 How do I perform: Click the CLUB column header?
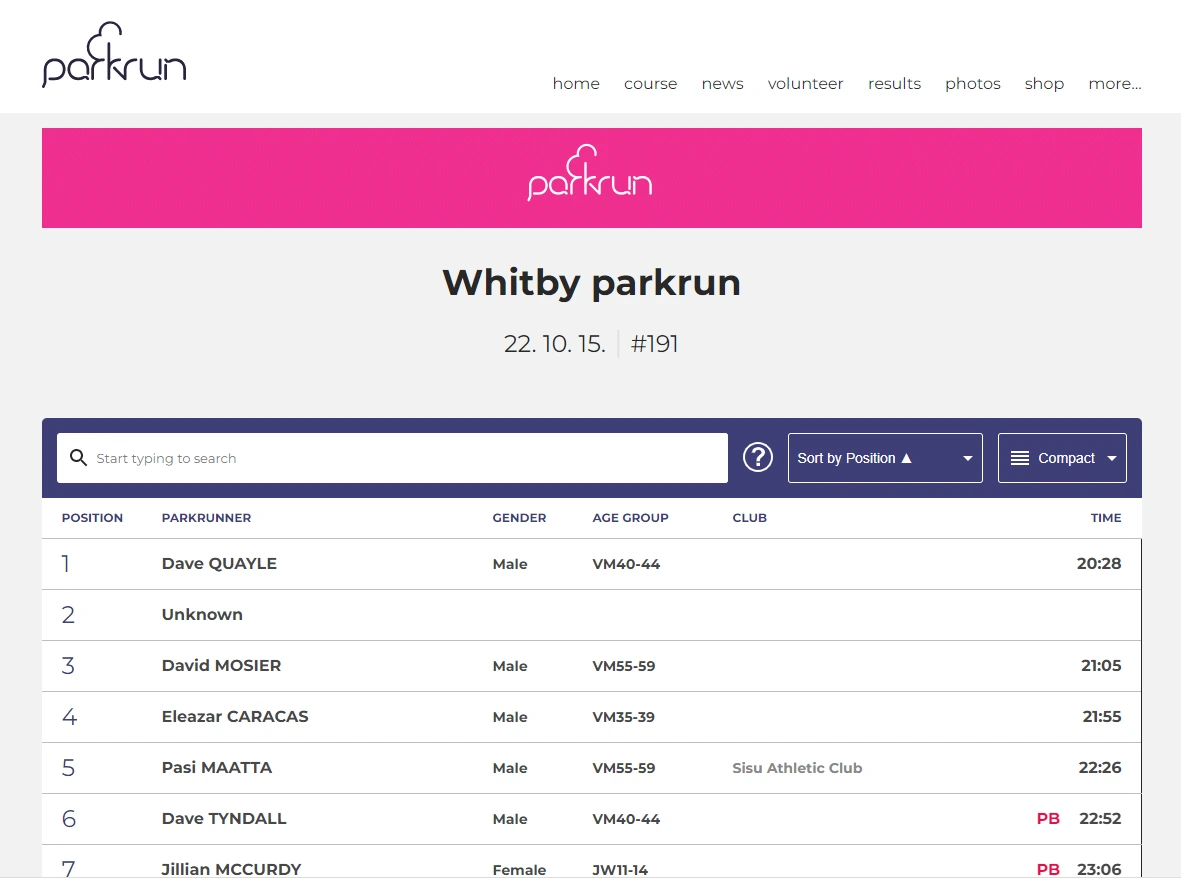pyautogui.click(x=749, y=518)
